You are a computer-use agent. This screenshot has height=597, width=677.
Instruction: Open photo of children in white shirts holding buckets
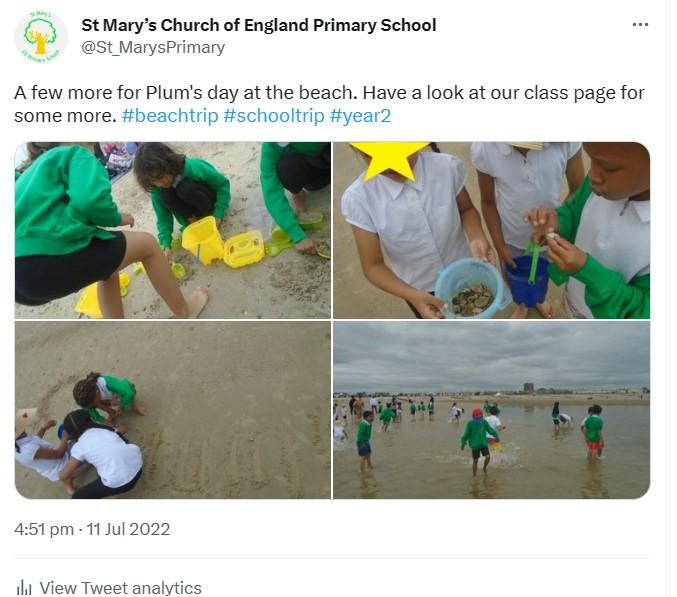pyautogui.click(x=491, y=230)
